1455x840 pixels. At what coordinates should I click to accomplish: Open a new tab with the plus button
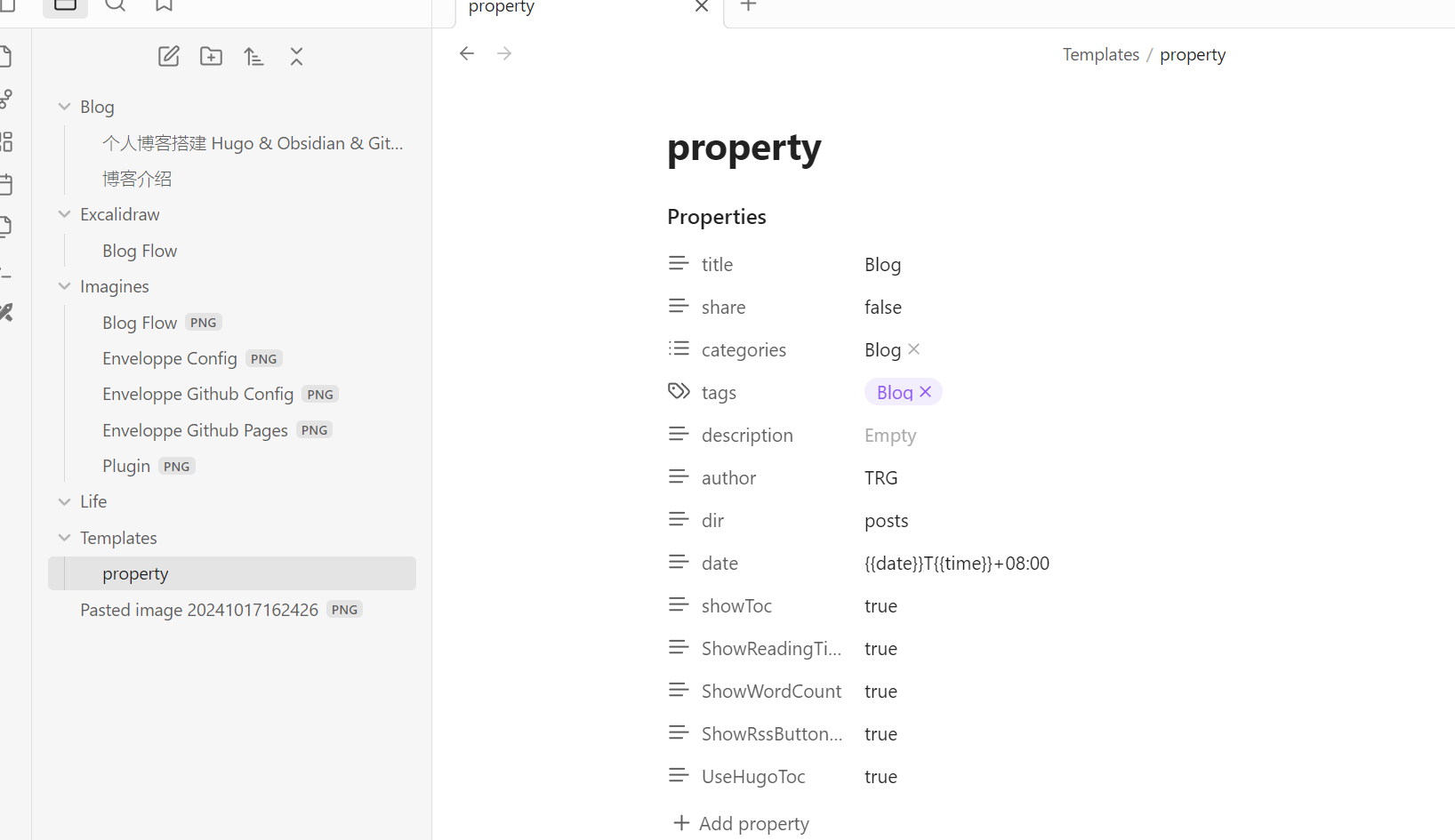tap(748, 6)
